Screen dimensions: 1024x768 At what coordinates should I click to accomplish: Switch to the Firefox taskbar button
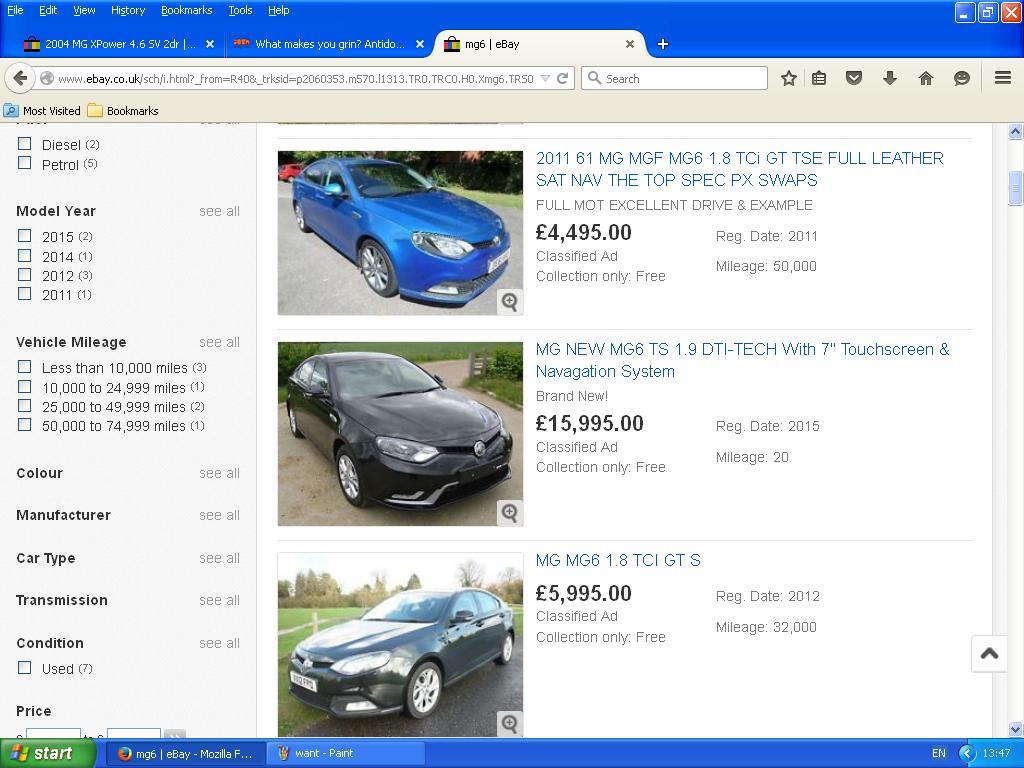(185, 754)
